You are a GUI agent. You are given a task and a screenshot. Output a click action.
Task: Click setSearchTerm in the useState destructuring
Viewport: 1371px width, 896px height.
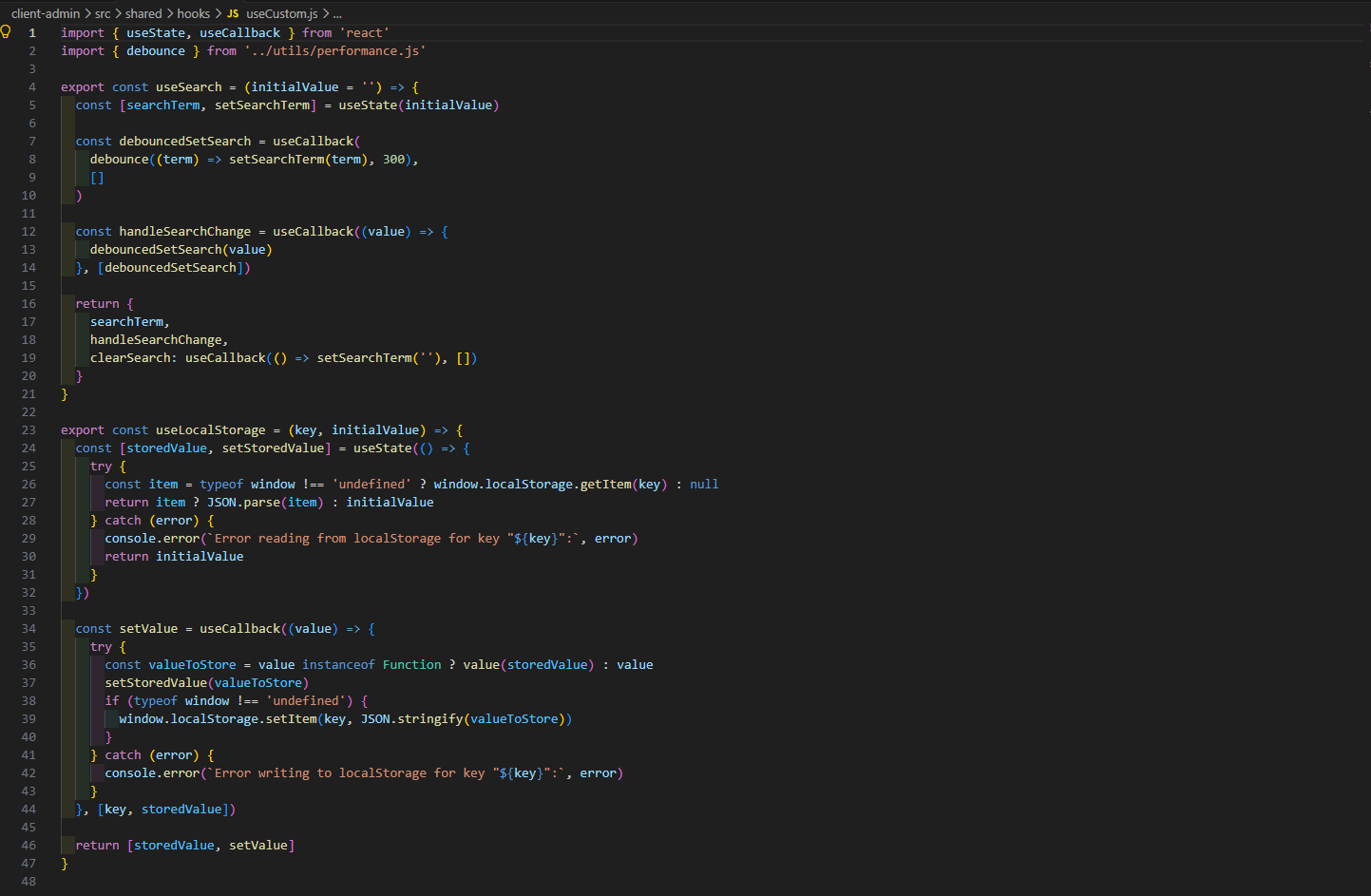click(262, 105)
